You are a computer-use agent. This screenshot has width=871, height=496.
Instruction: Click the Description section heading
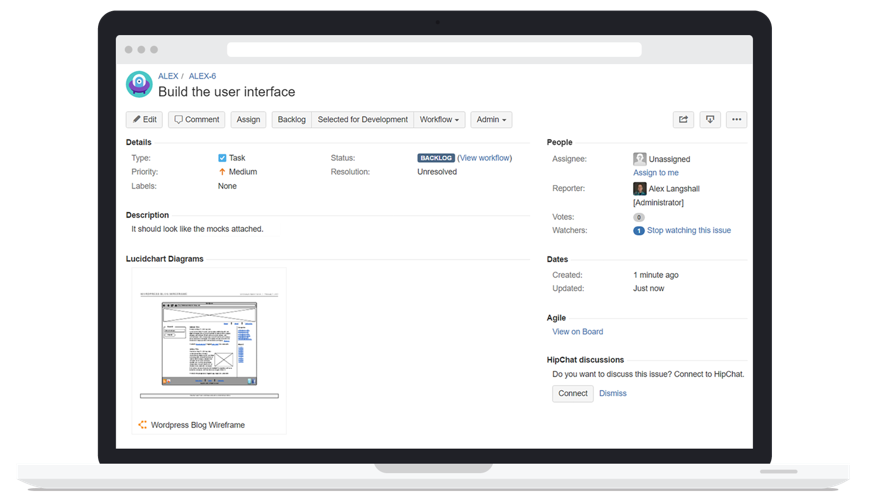click(x=147, y=215)
